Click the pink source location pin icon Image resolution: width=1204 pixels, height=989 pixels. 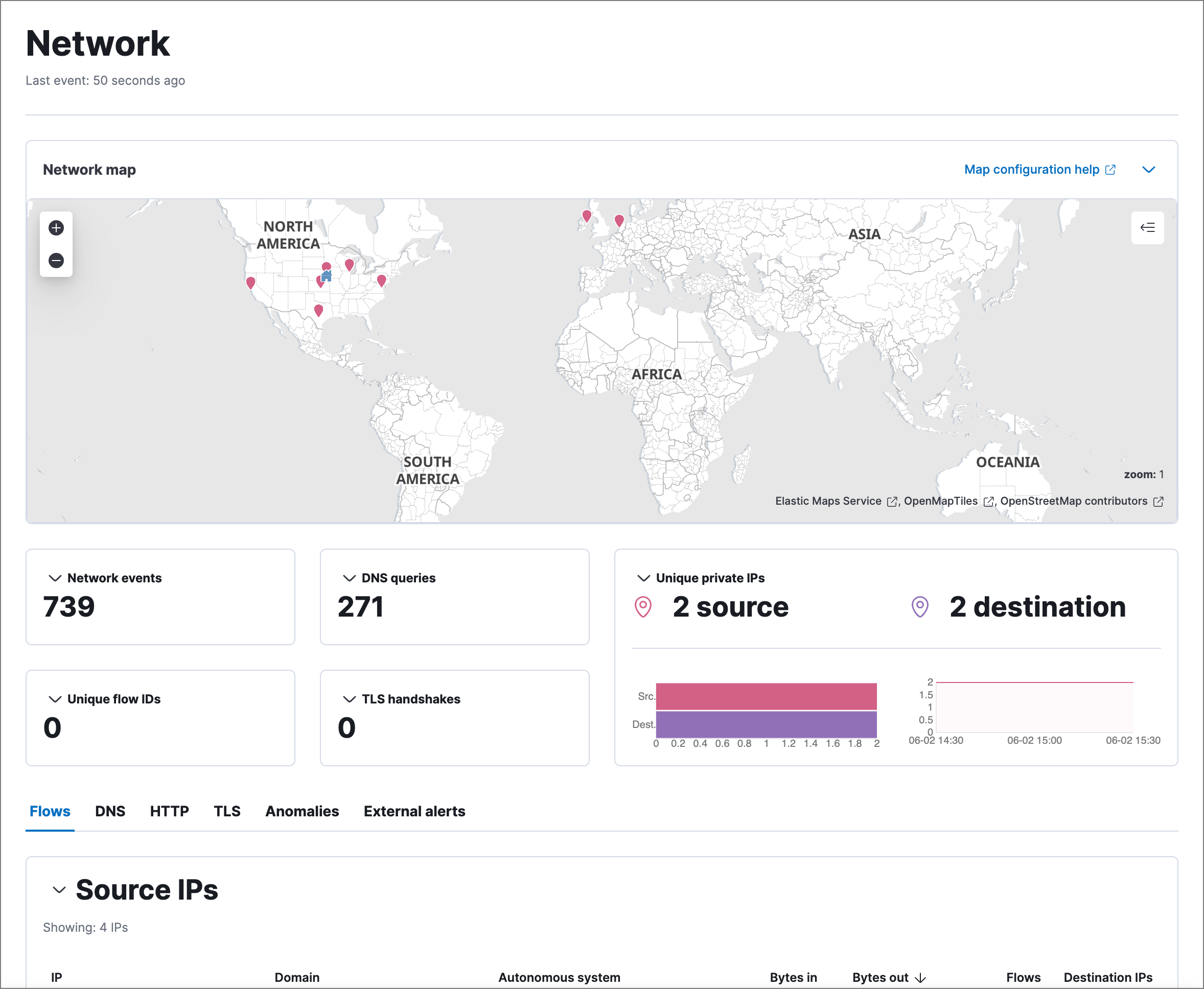tap(643, 606)
